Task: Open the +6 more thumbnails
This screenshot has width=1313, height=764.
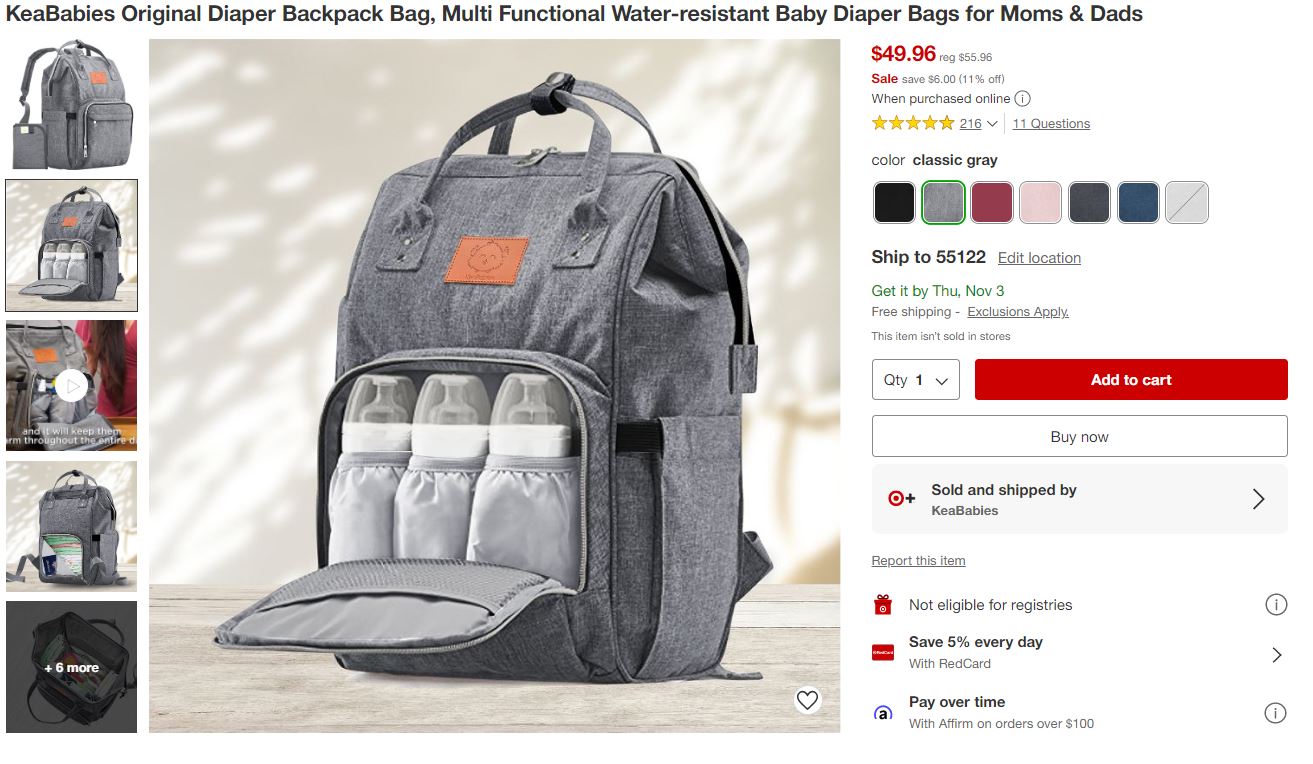Action: pyautogui.click(x=71, y=667)
